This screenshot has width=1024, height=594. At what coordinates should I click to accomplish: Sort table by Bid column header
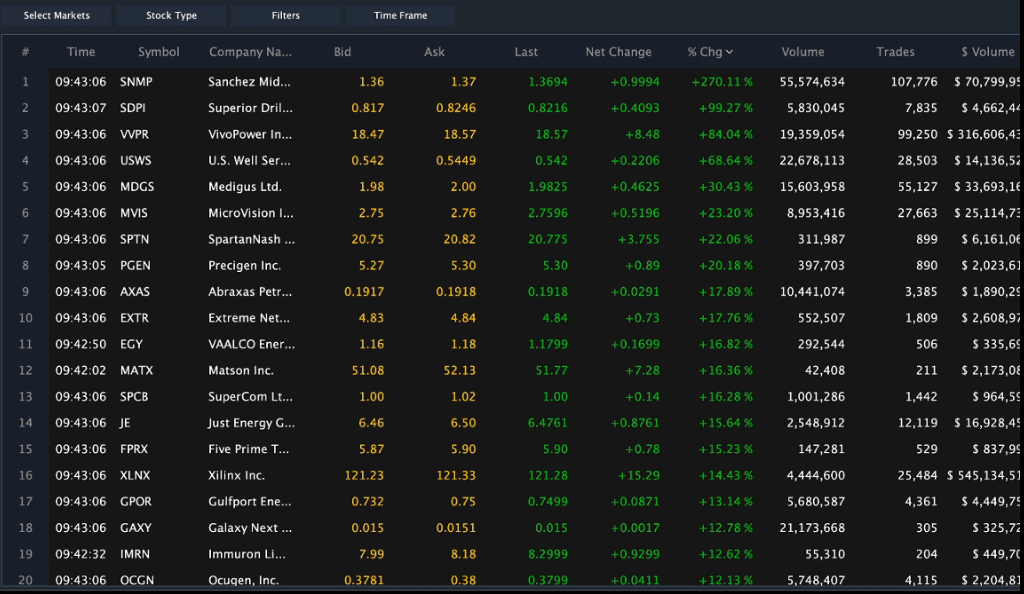[x=342, y=52]
